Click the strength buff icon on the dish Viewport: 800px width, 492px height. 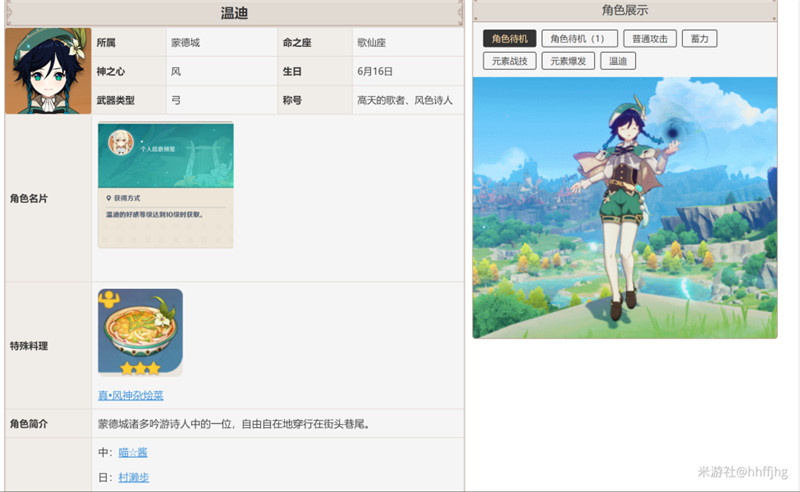(x=108, y=299)
